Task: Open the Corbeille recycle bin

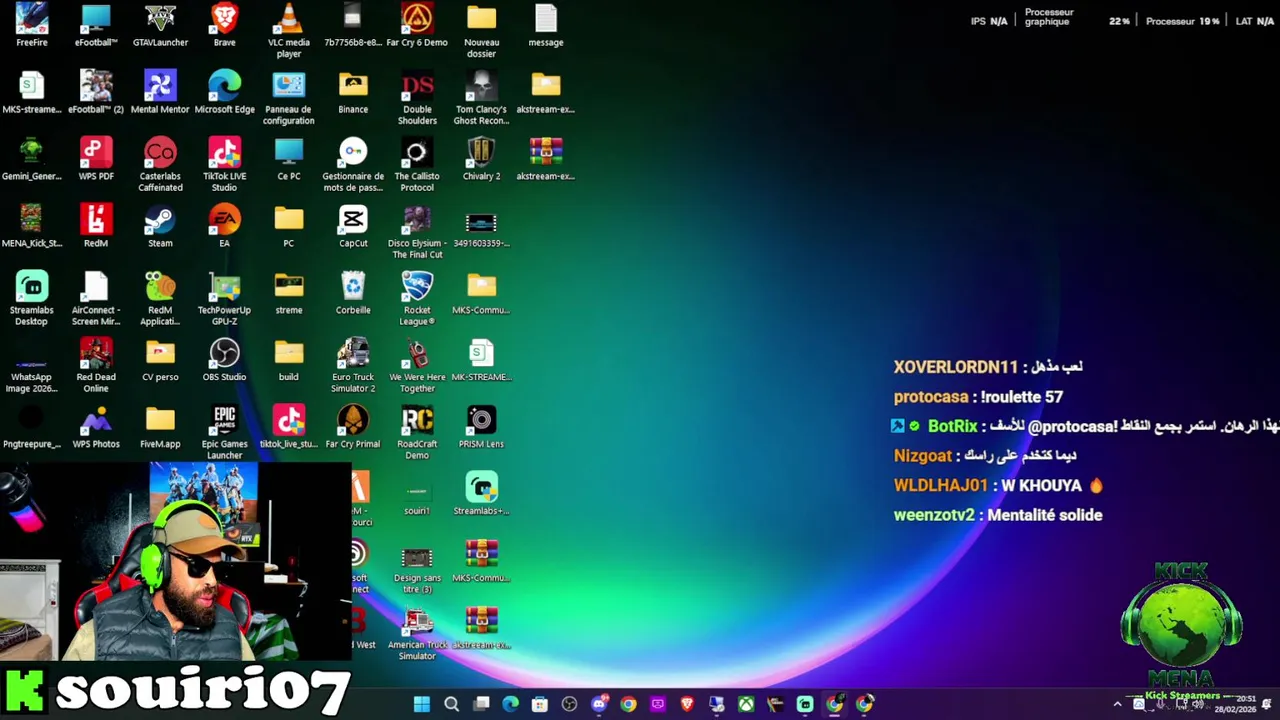Action: pyautogui.click(x=353, y=293)
